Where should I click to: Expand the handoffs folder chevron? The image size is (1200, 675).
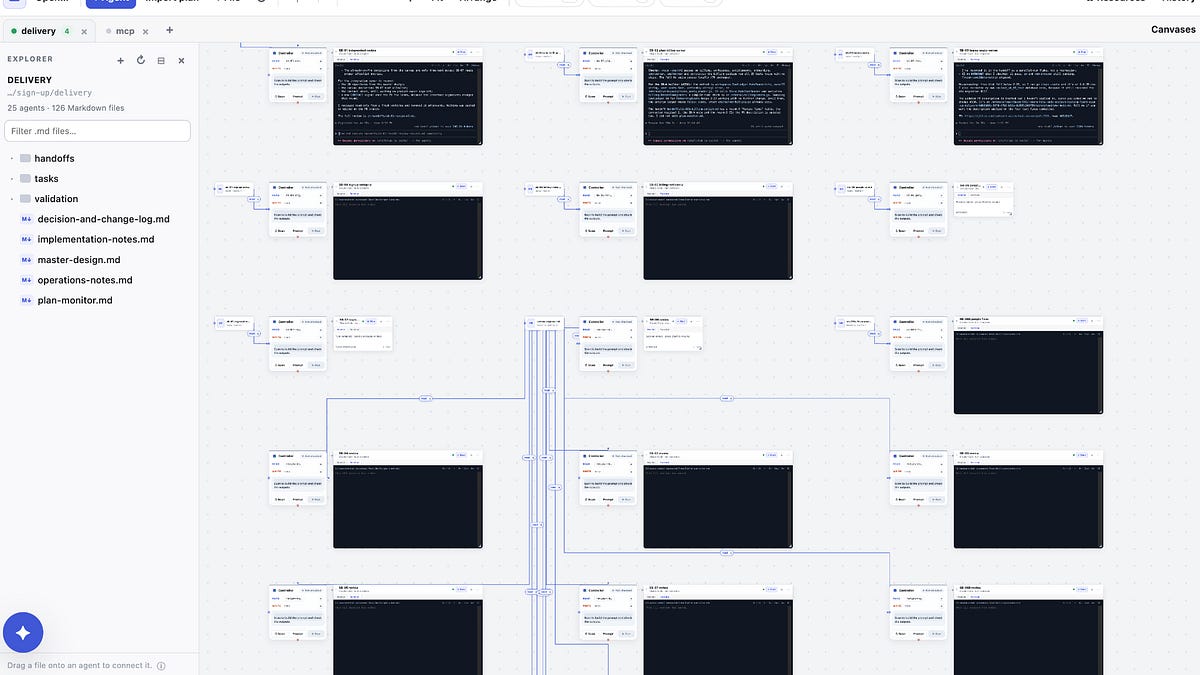pyautogui.click(x=11, y=158)
